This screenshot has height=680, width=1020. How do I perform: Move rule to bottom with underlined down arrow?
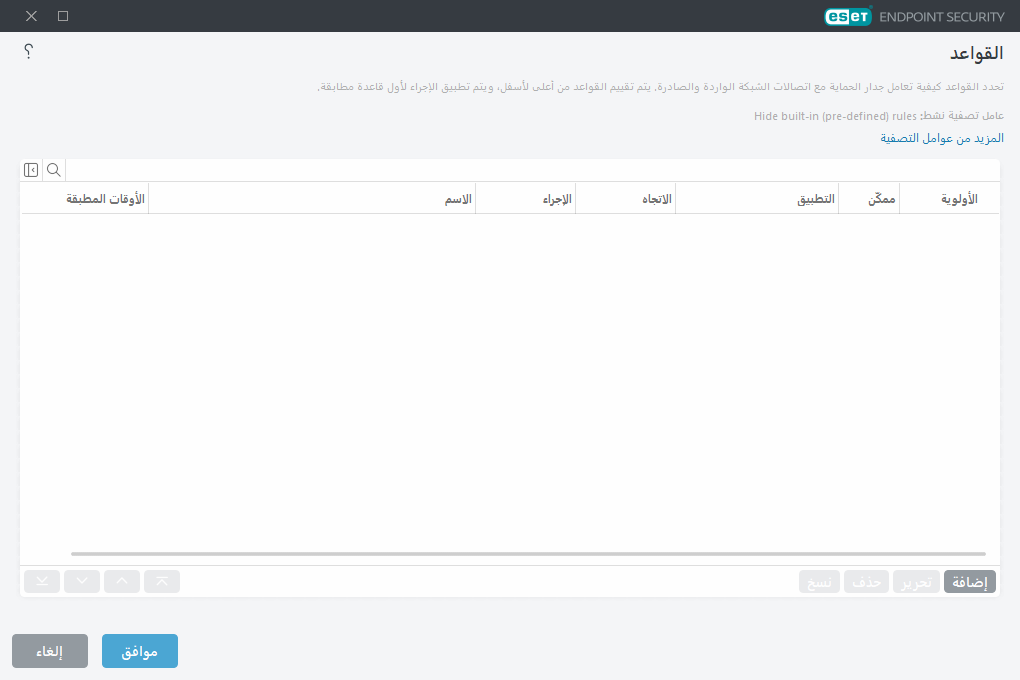[42, 581]
